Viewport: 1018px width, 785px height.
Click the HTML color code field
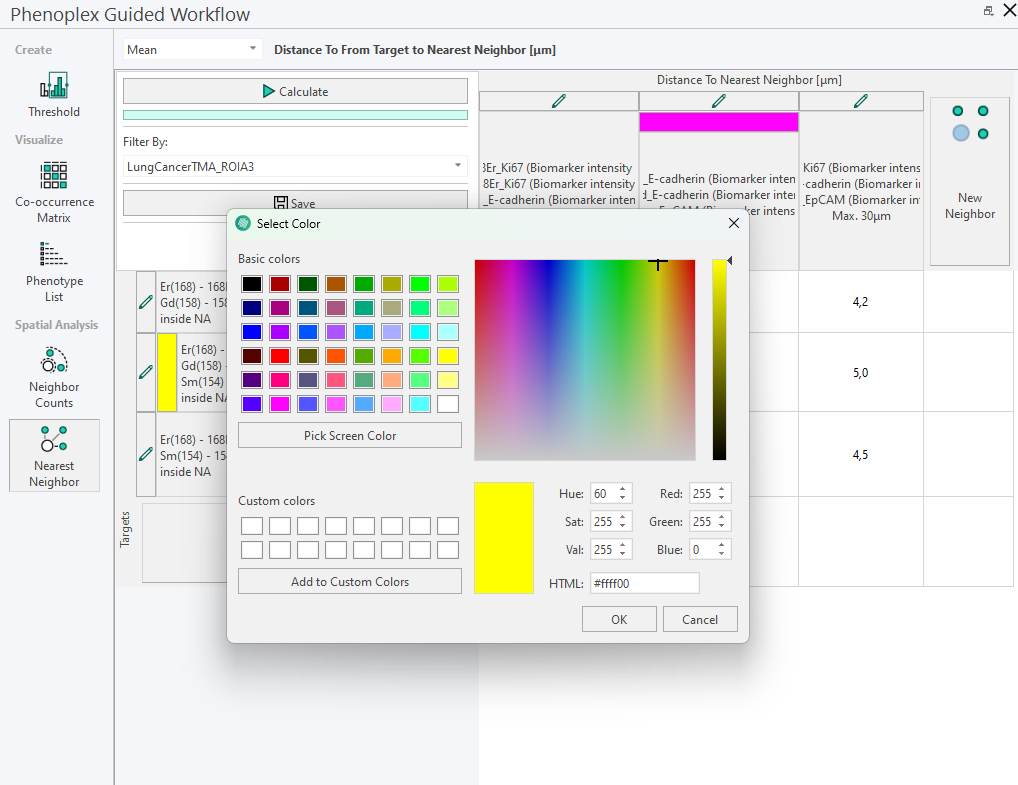[644, 583]
